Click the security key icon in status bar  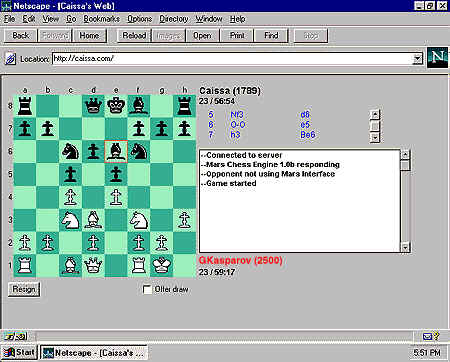(x=15, y=336)
